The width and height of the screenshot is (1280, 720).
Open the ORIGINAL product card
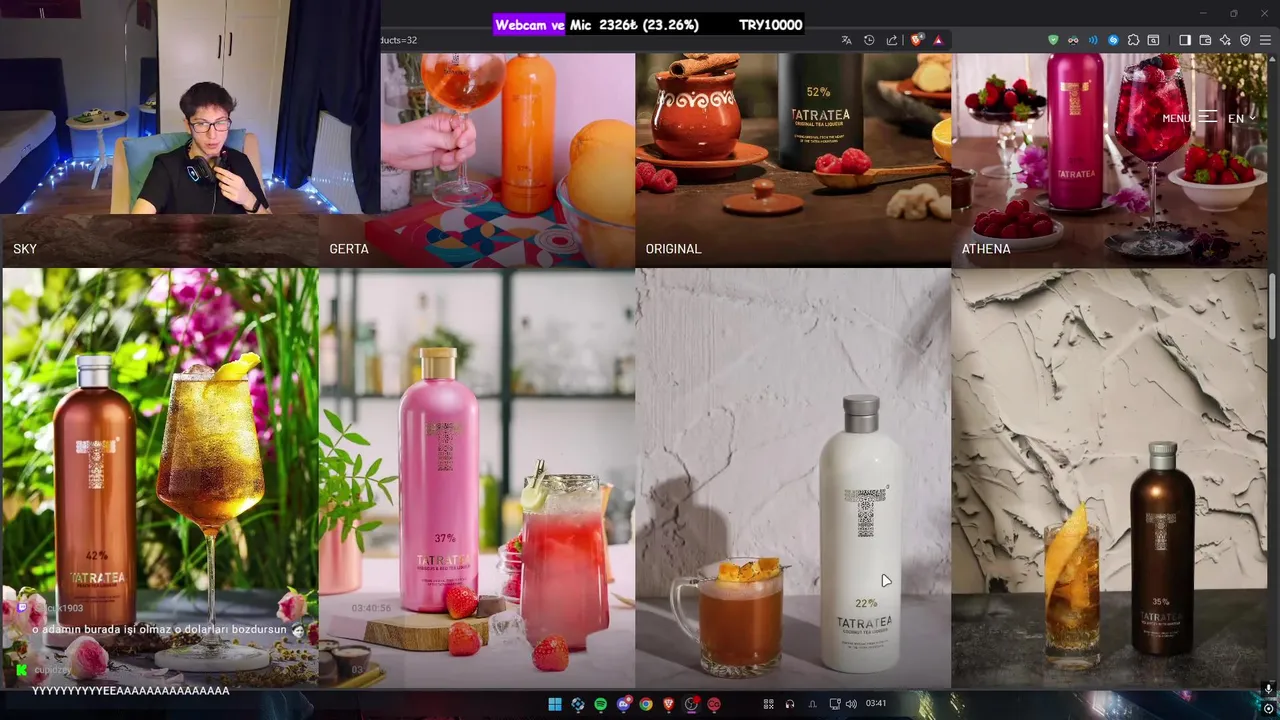point(793,160)
